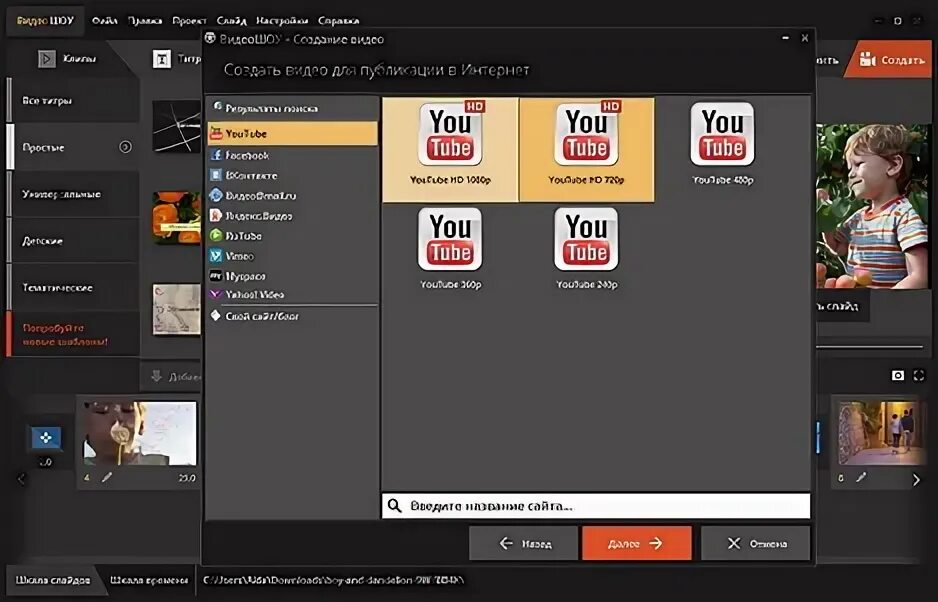Close the Создание видео dialog
The height and width of the screenshot is (602, 938).
point(805,38)
